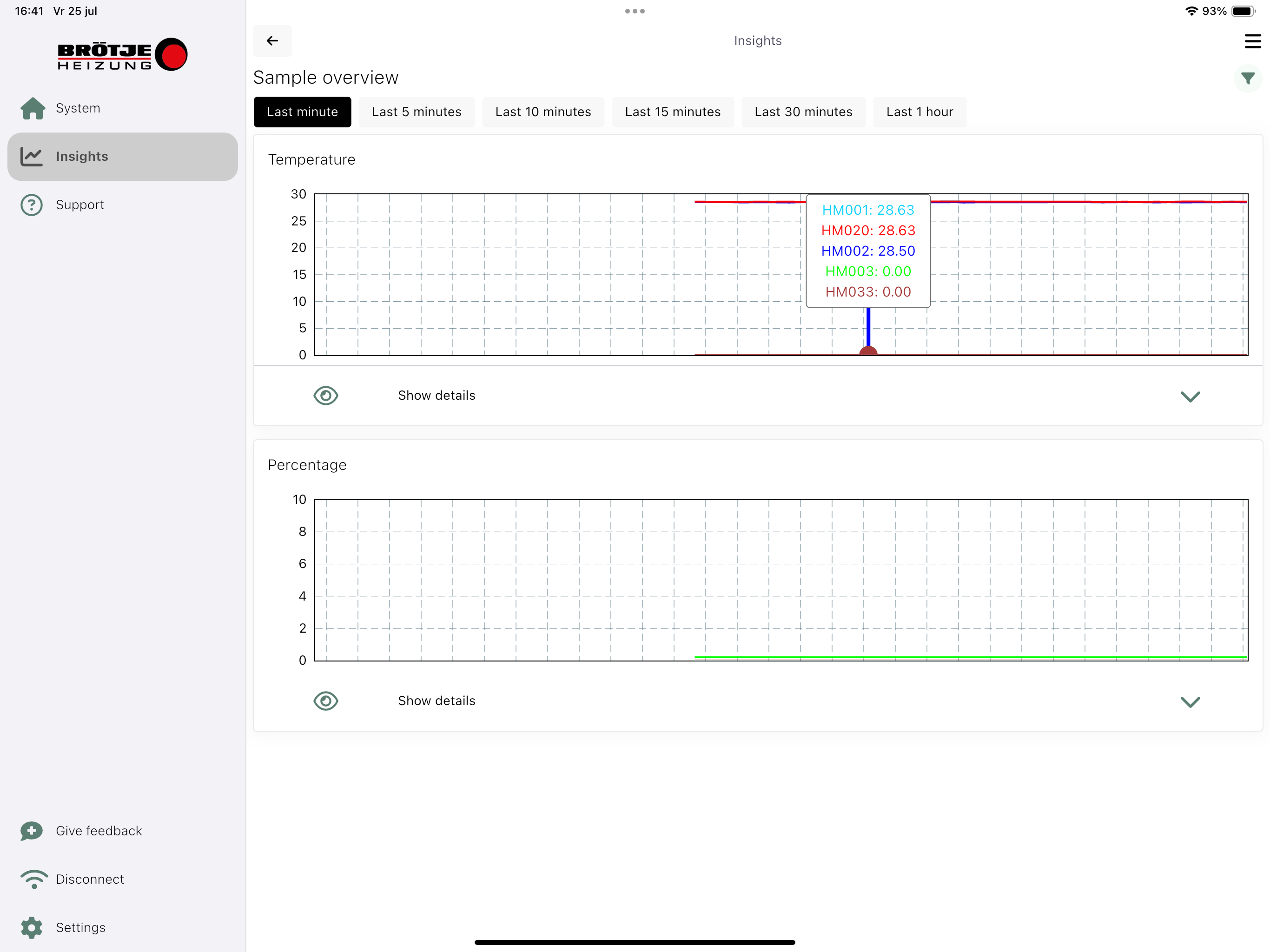Toggle the Percentage chart eye icon
Screen dimensions: 1270x952
click(325, 701)
